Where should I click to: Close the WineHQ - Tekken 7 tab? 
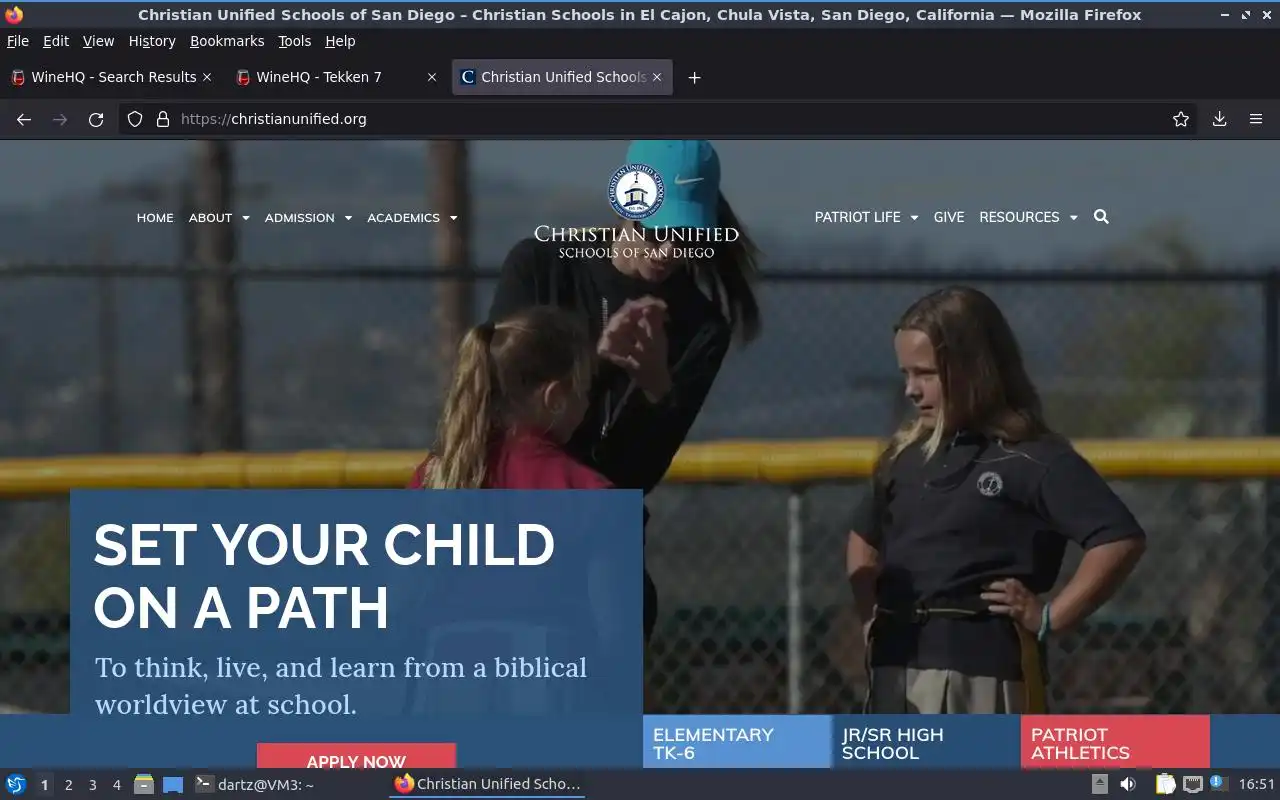432,77
